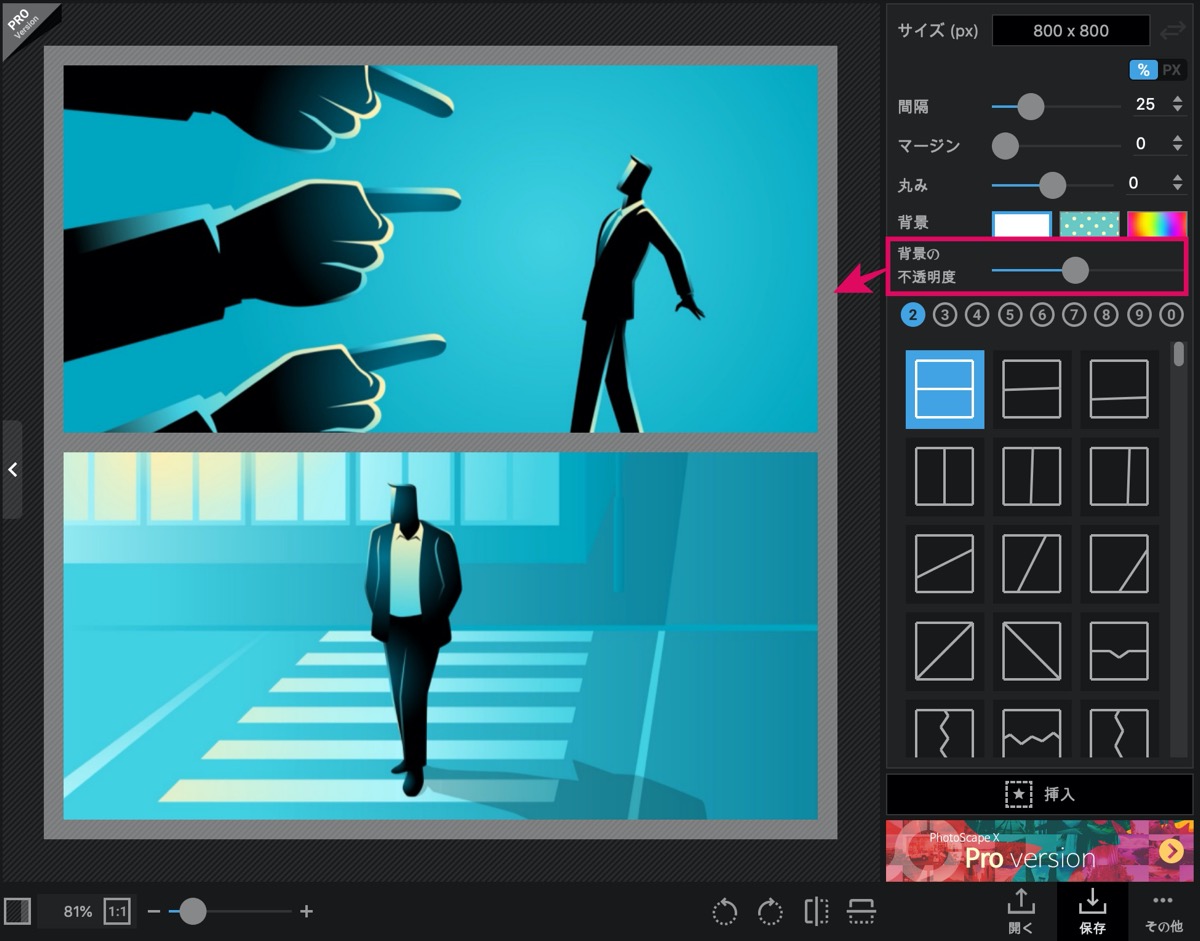Expand the collapsed left side panel
The height and width of the screenshot is (941, 1200).
point(12,469)
